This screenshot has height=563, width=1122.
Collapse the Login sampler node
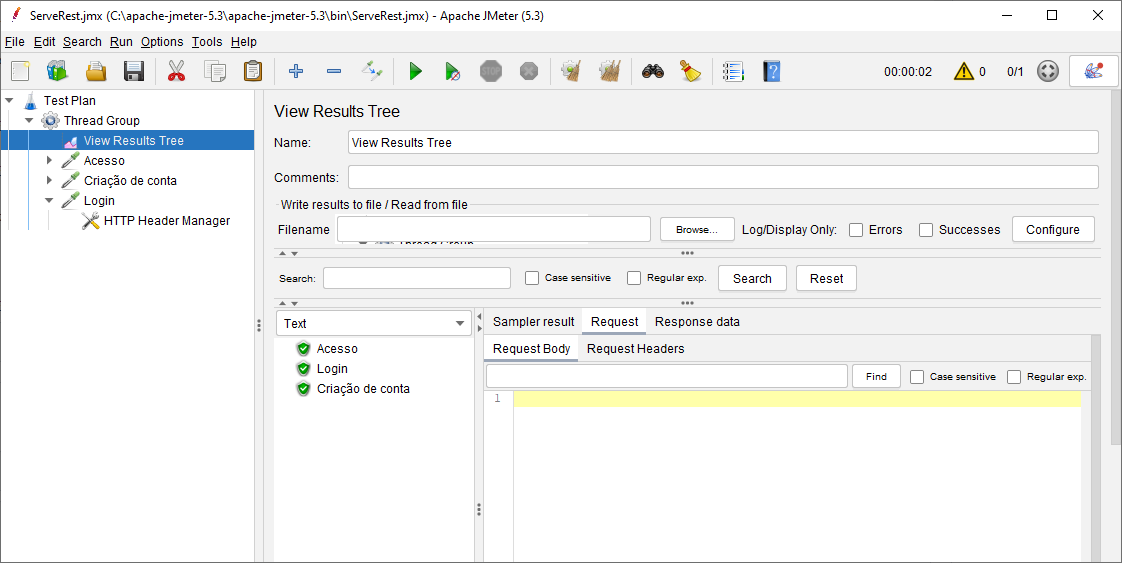click(49, 201)
